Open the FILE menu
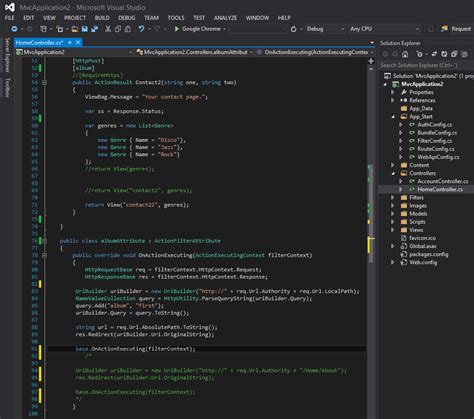The width and height of the screenshot is (474, 419). coord(10,18)
